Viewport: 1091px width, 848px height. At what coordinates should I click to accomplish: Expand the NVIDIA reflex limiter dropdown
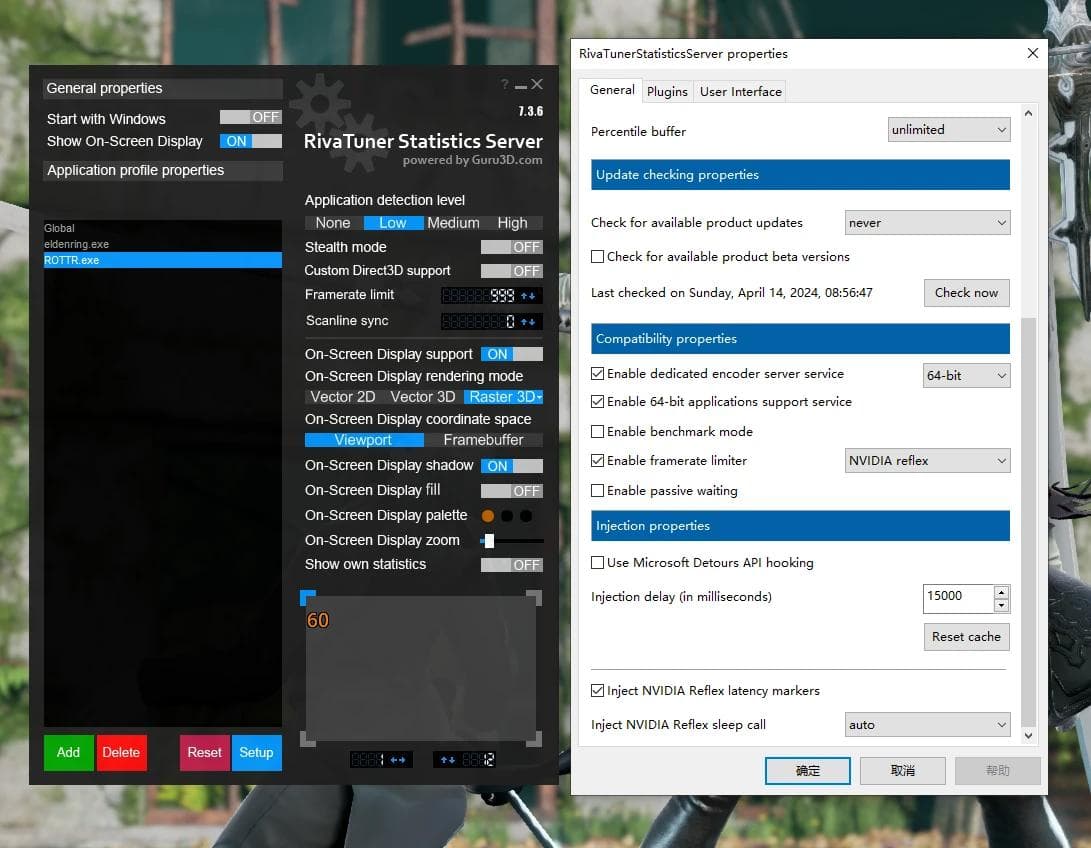coord(927,461)
